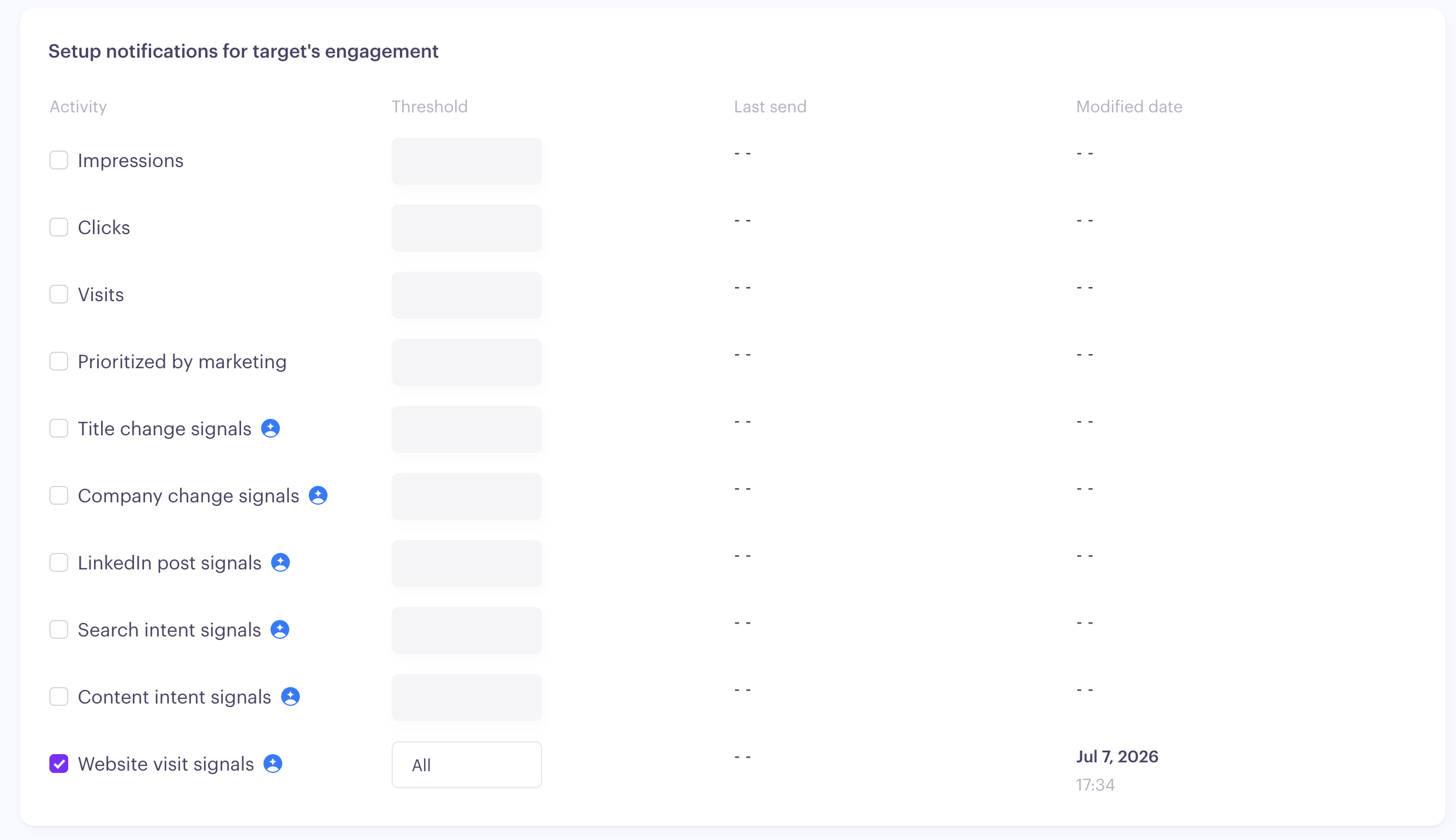1456x840 pixels.
Task: Click the icon next to LinkedIn post signals
Action: click(x=280, y=562)
